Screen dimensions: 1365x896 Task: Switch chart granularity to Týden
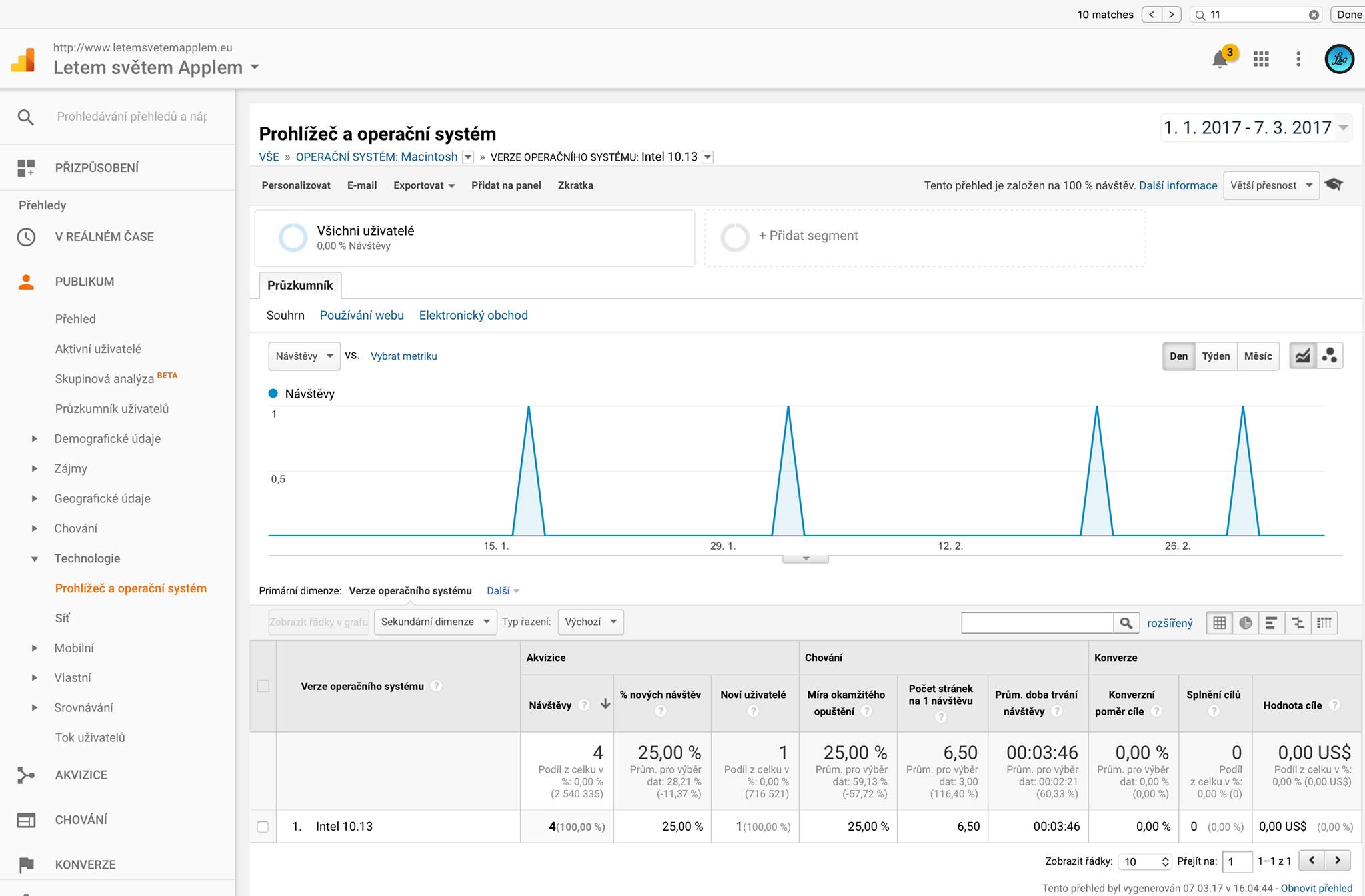[x=1216, y=356]
